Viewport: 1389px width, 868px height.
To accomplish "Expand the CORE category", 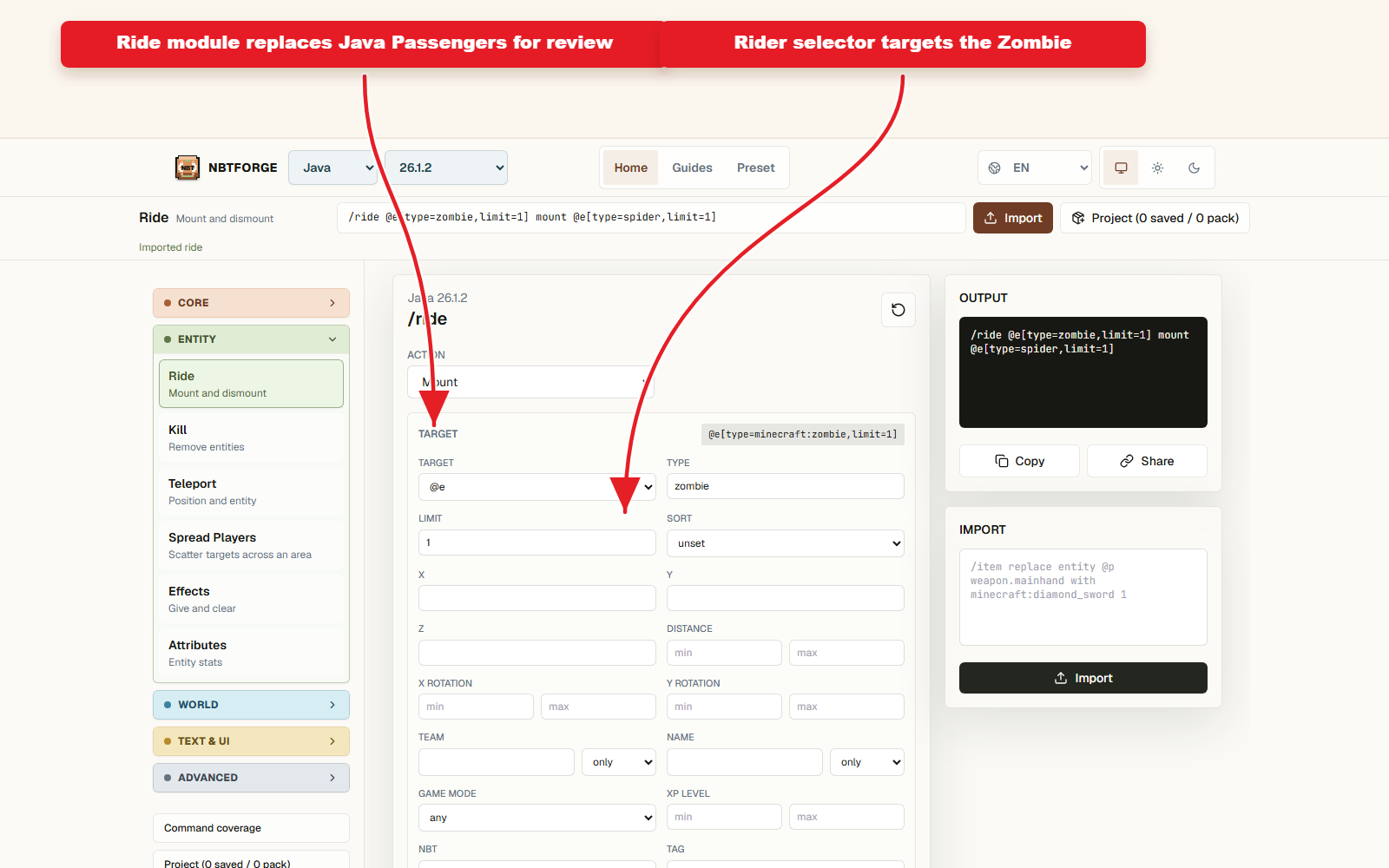I will (251, 303).
